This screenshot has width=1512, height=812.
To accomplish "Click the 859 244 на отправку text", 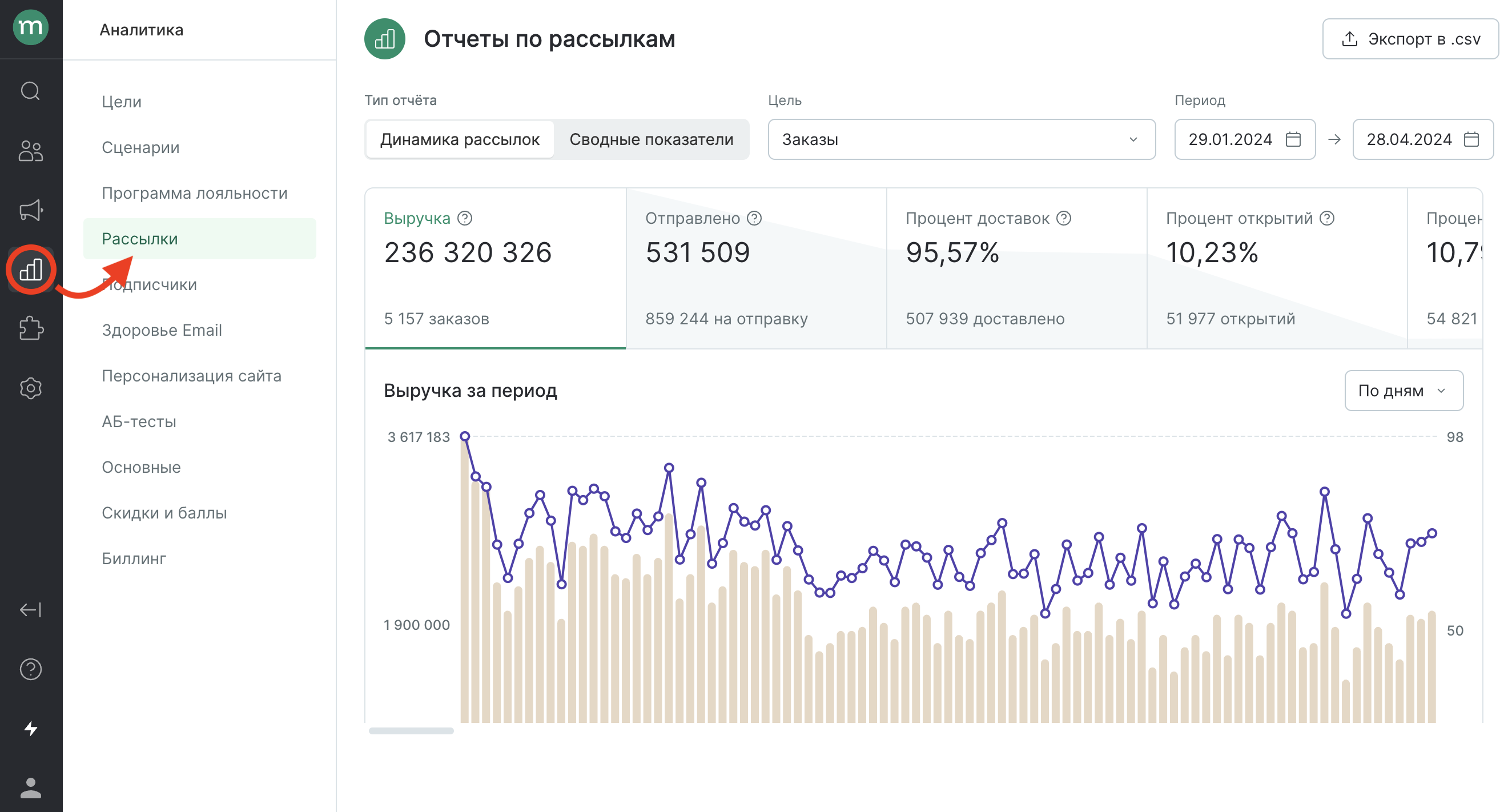I will (x=727, y=319).
